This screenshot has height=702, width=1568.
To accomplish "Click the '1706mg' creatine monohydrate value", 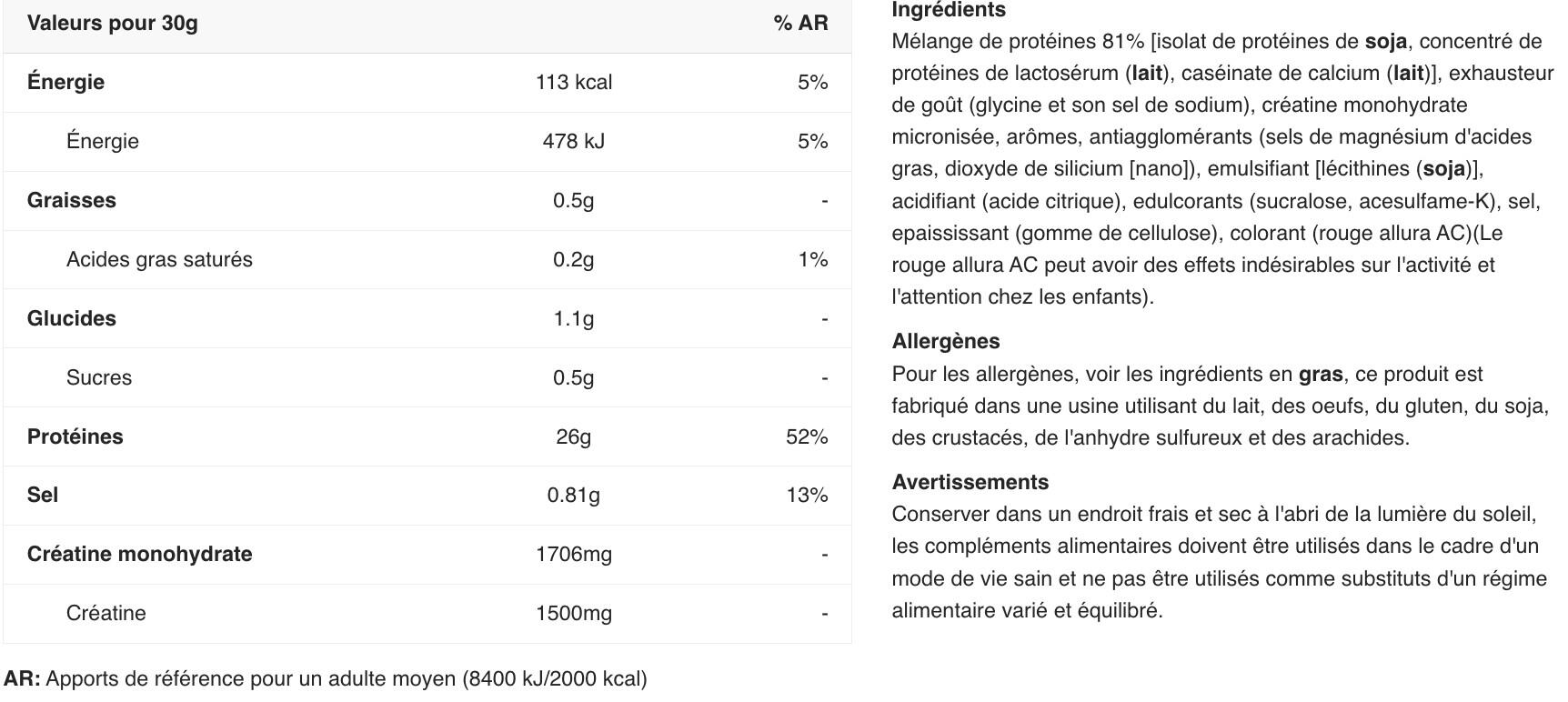I will pos(573,554).
